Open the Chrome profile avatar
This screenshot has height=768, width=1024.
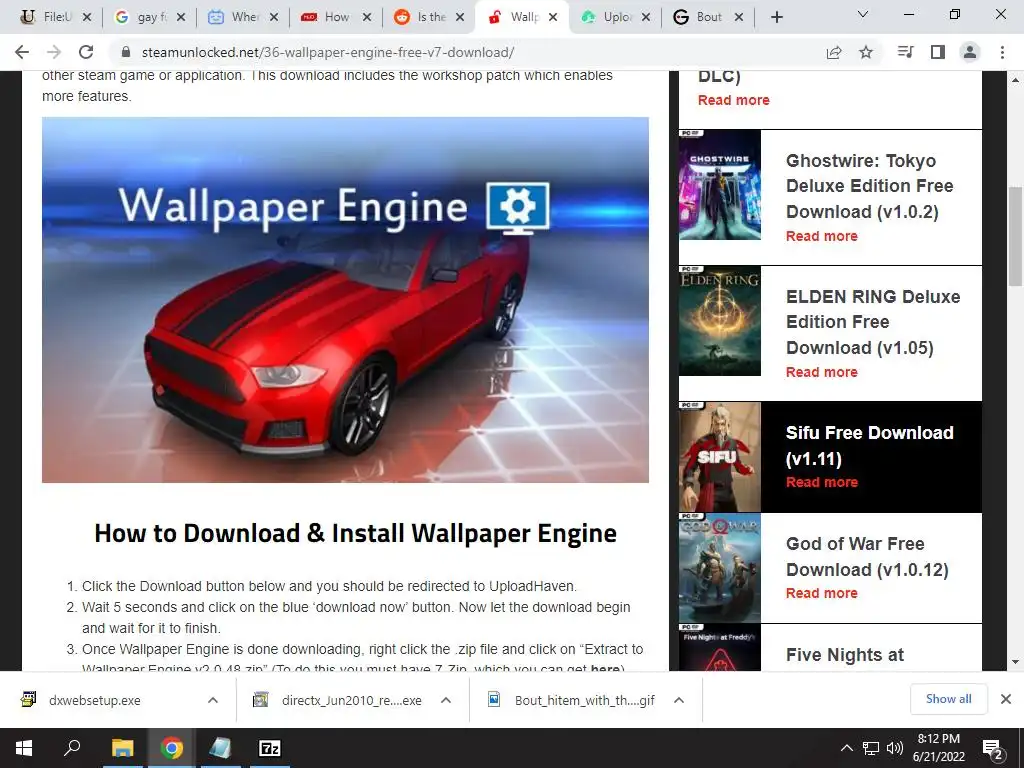(970, 52)
